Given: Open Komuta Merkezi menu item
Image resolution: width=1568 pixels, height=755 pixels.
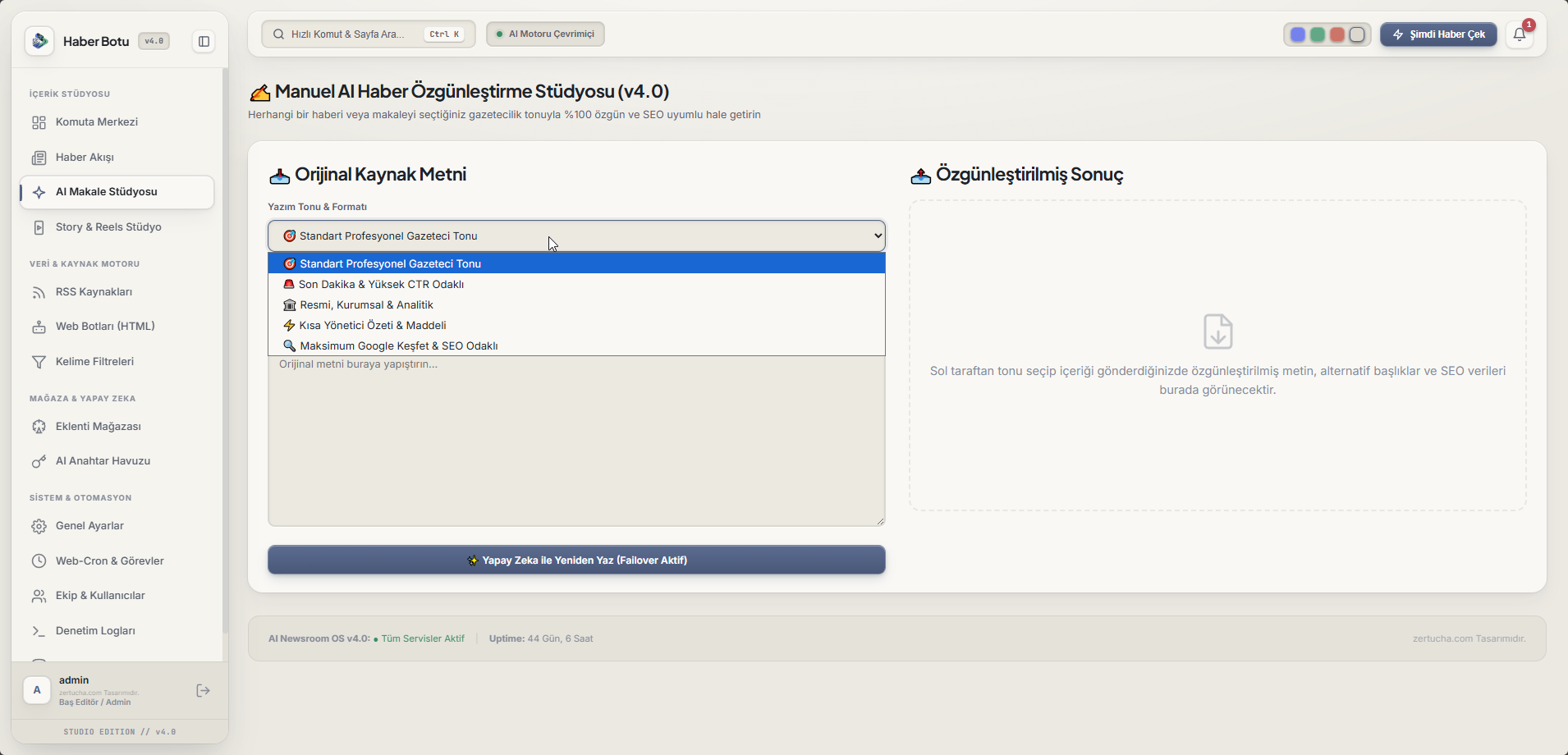Looking at the screenshot, I should tap(117, 122).
